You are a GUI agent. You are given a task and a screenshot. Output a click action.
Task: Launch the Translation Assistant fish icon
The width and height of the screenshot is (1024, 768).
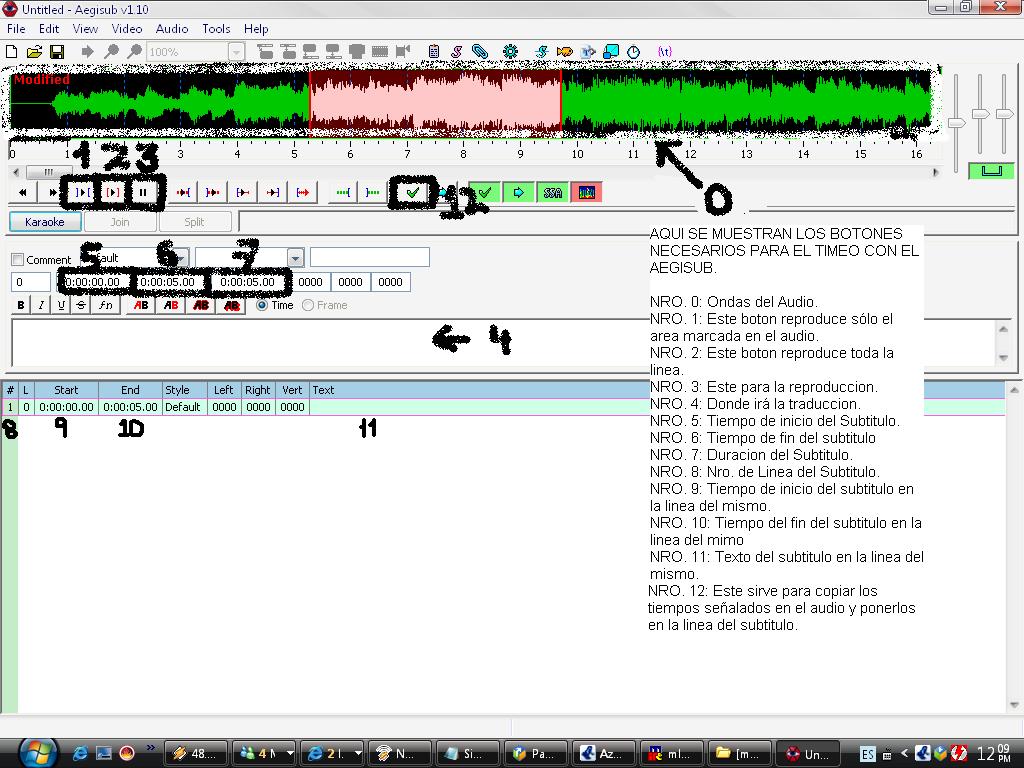[565, 52]
